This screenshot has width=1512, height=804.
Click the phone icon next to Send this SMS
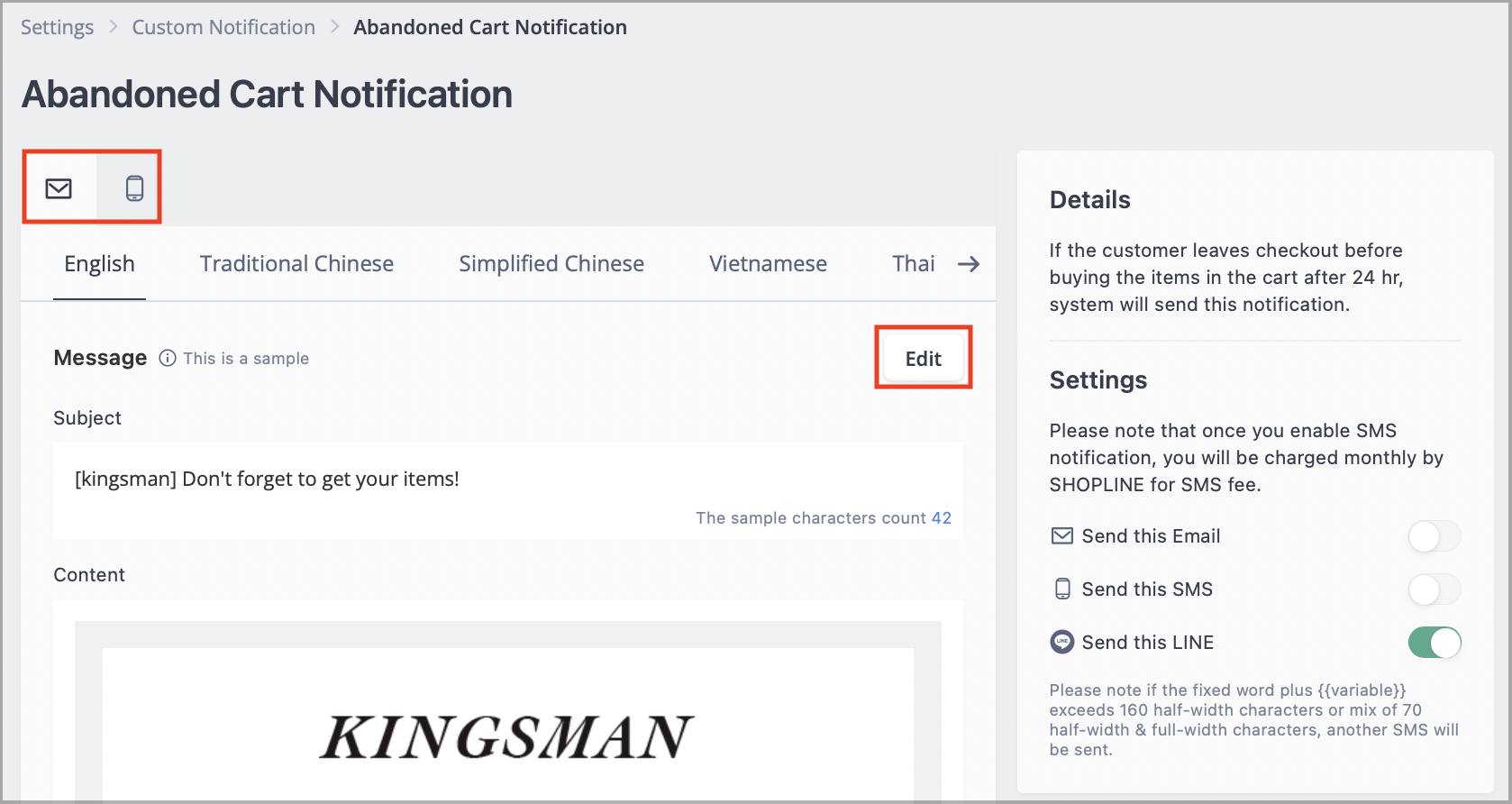coord(1063,589)
